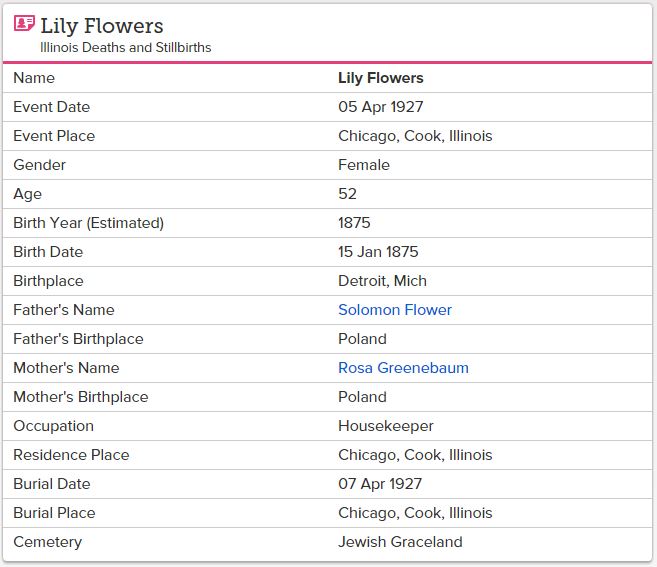Image resolution: width=657 pixels, height=567 pixels.
Task: Click the Age value 52
Action: (348, 194)
